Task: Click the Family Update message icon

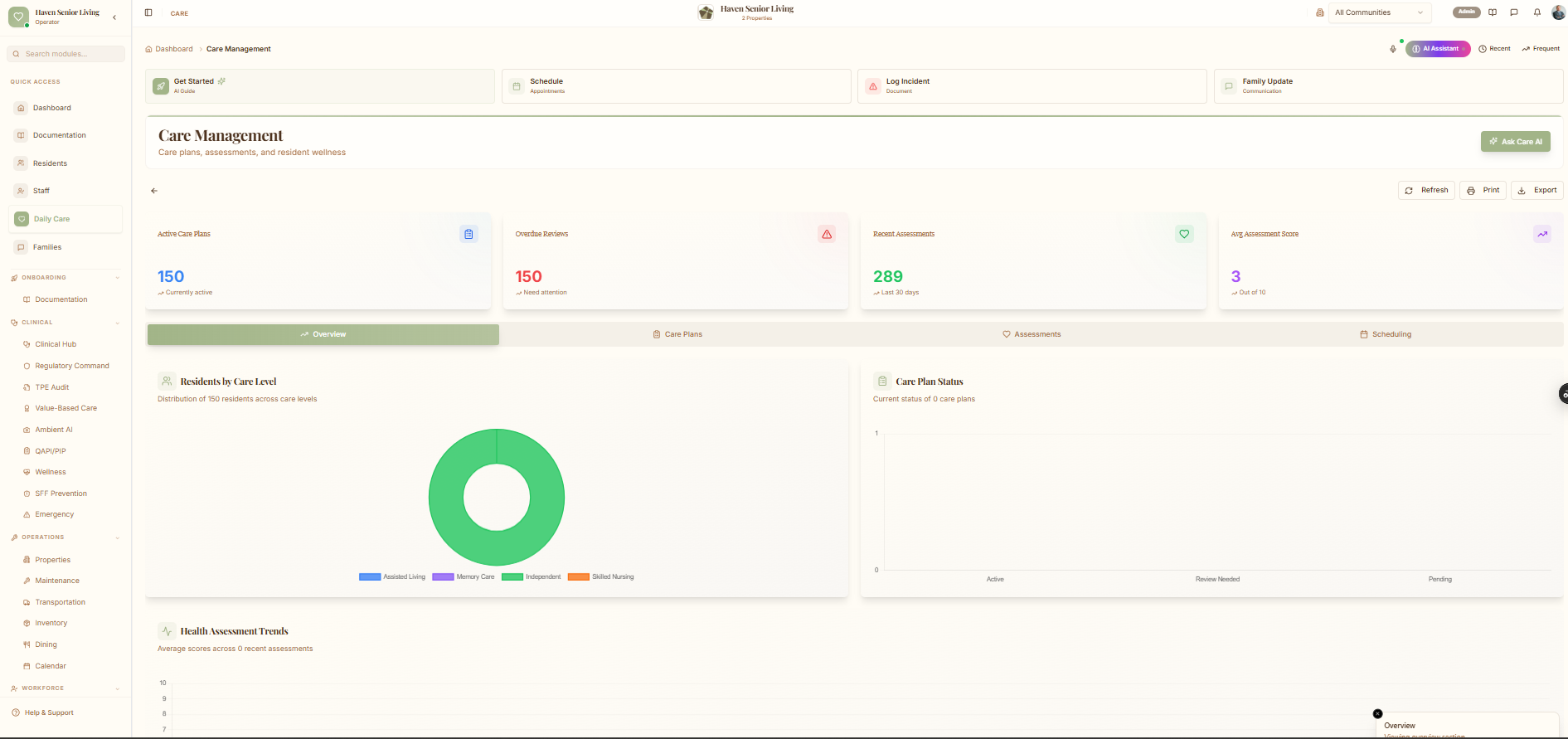Action: click(1229, 86)
